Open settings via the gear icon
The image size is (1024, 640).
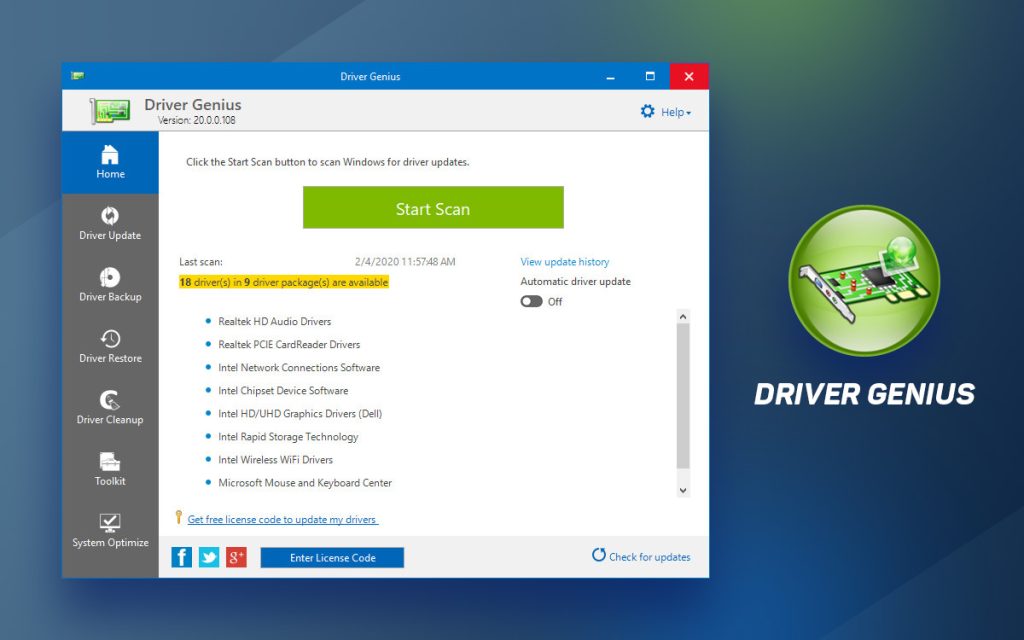(648, 112)
